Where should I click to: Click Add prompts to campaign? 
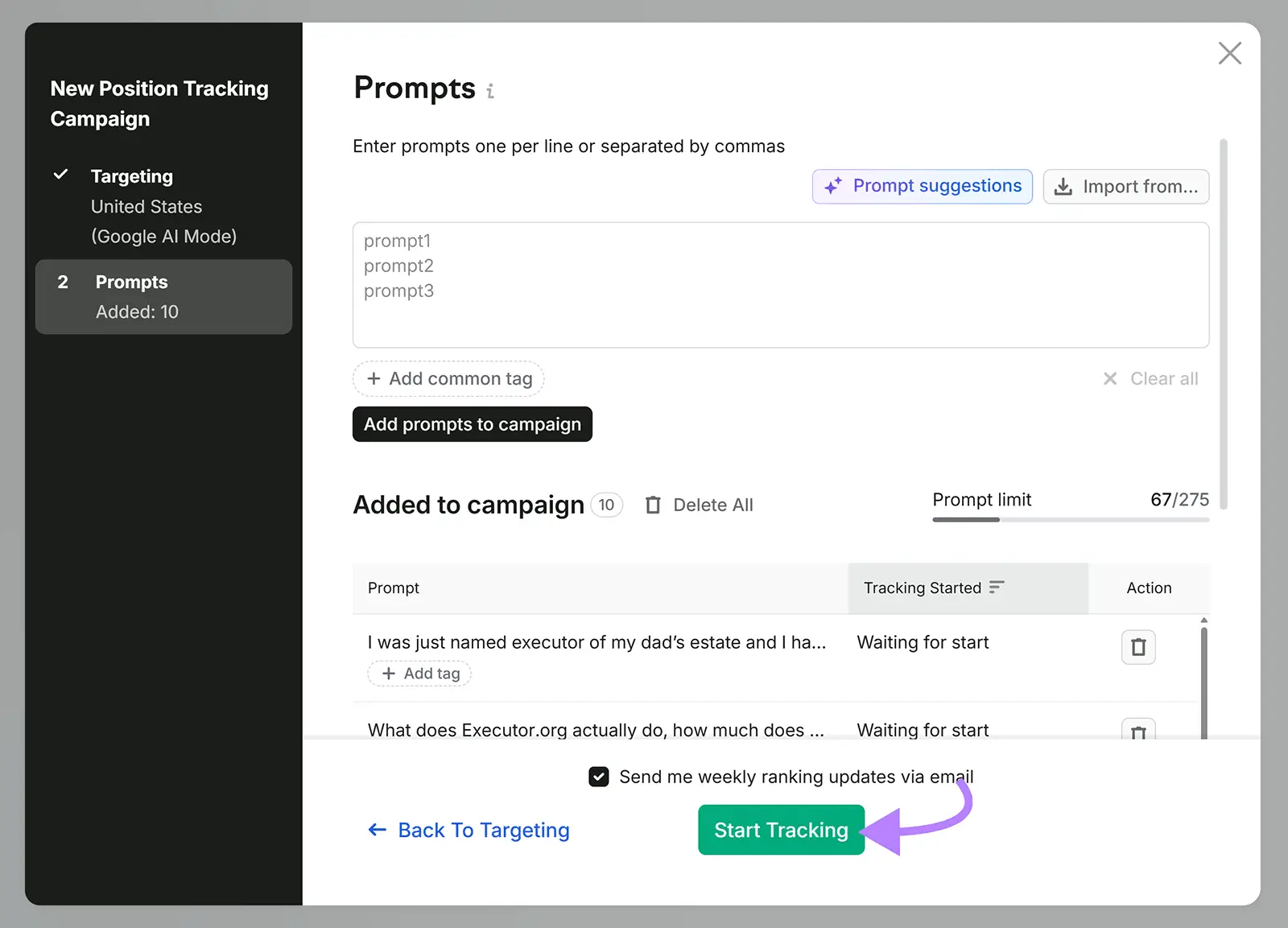pos(473,424)
